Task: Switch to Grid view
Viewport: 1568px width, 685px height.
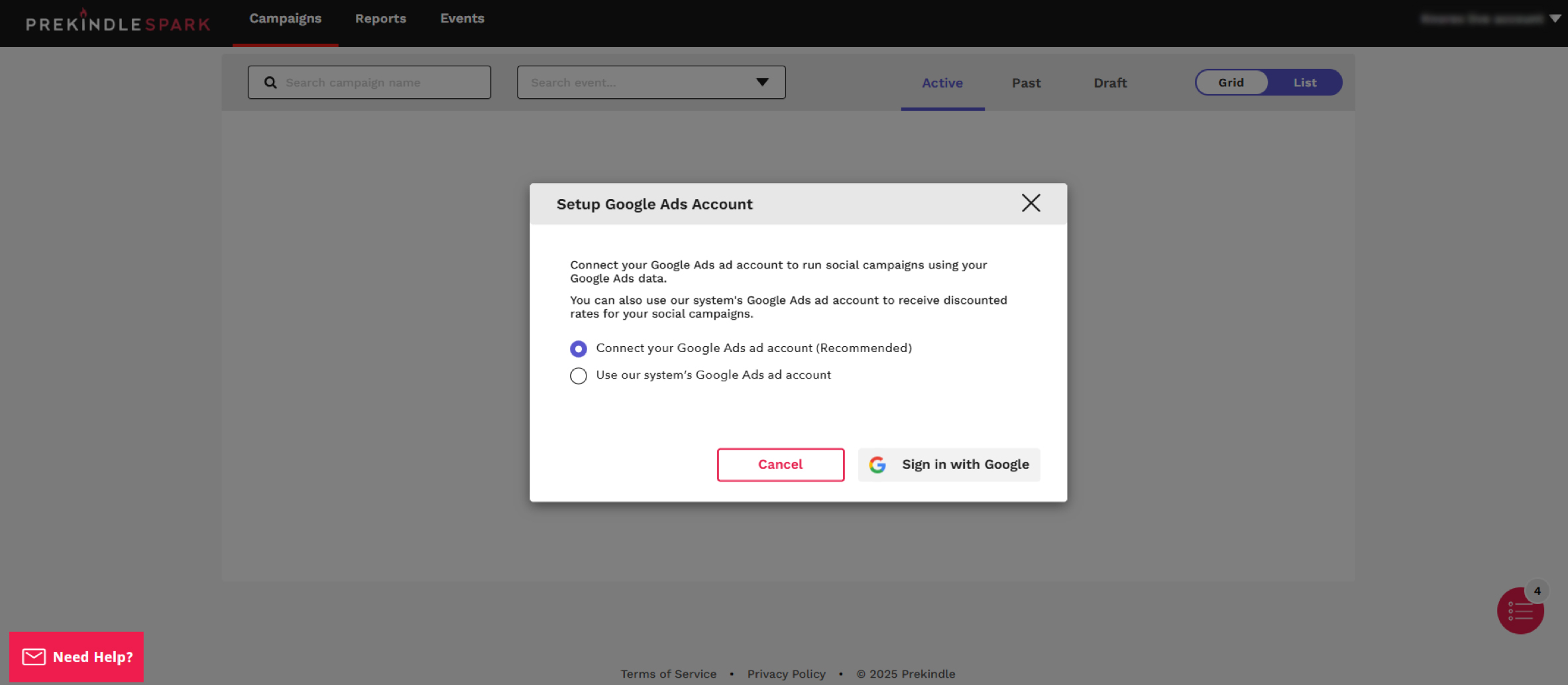Action: click(x=1231, y=83)
